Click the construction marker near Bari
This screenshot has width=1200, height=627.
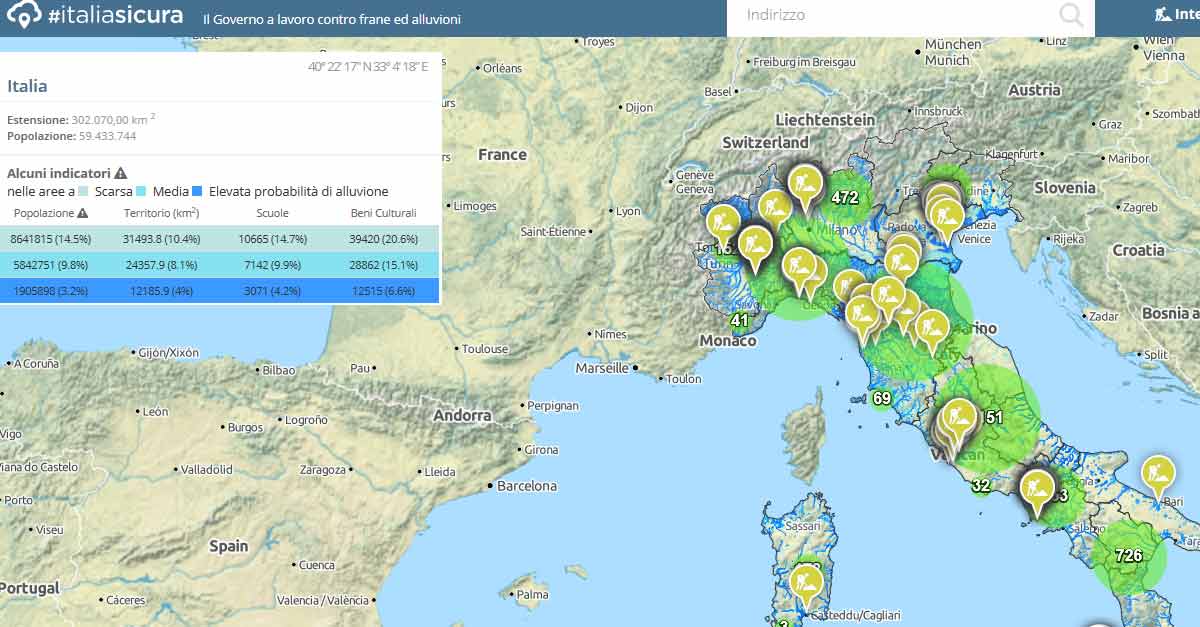pos(1158,476)
